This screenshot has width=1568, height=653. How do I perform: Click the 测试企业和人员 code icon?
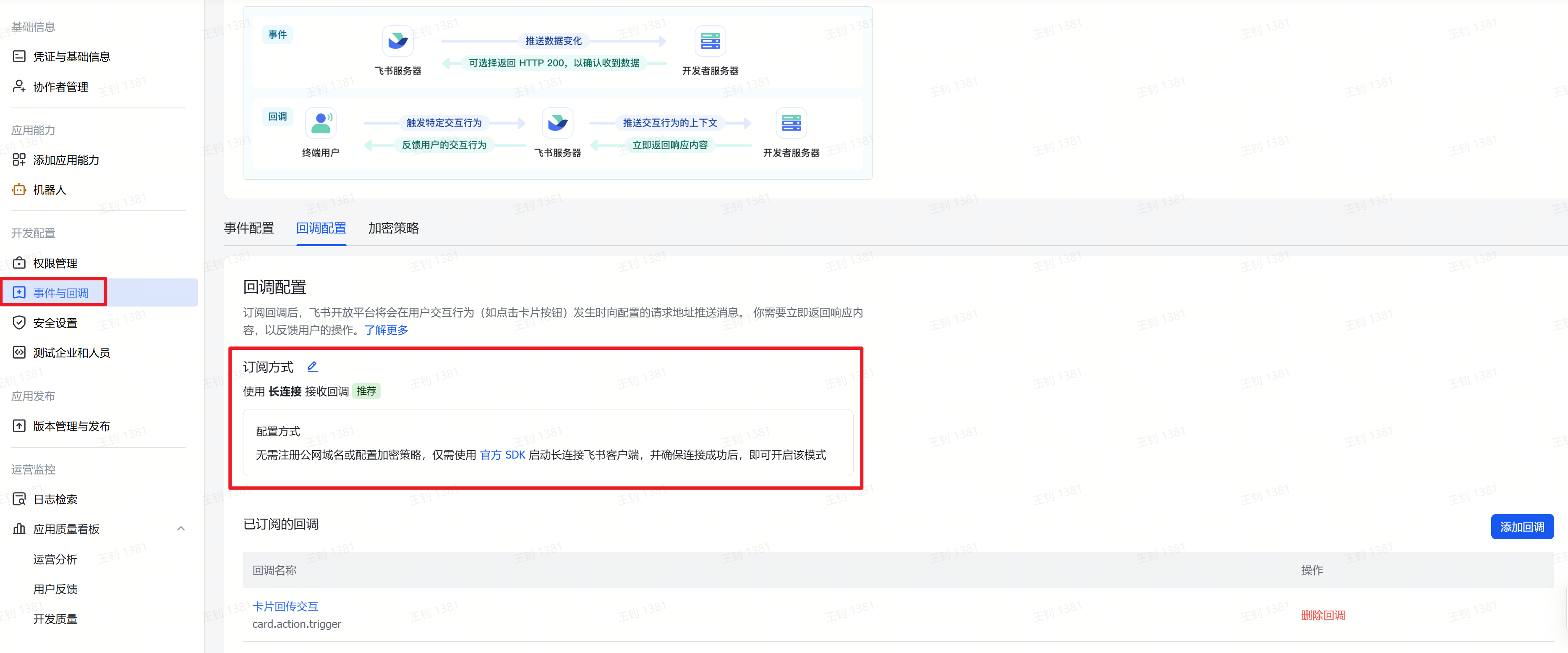[19, 352]
